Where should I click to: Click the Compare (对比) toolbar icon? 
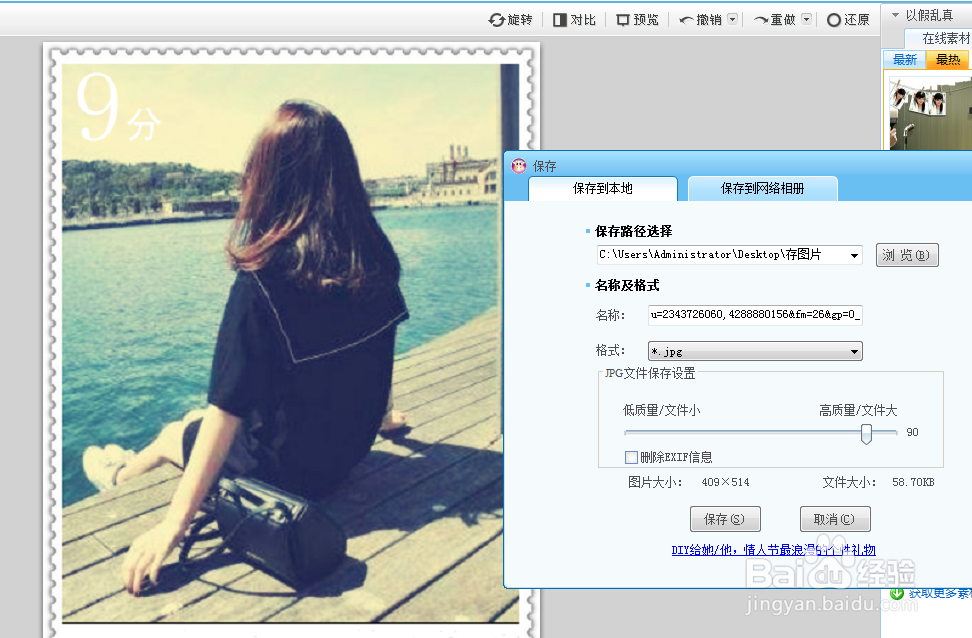click(559, 20)
